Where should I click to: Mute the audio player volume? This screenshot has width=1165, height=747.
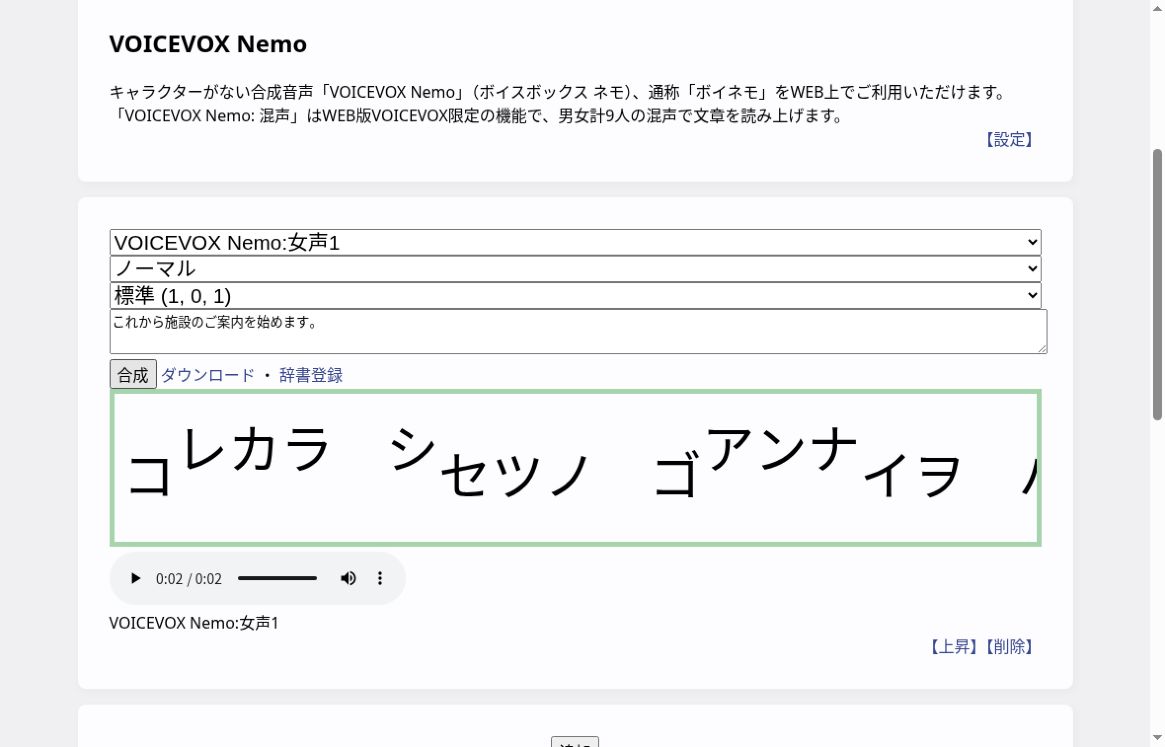tap(348, 578)
